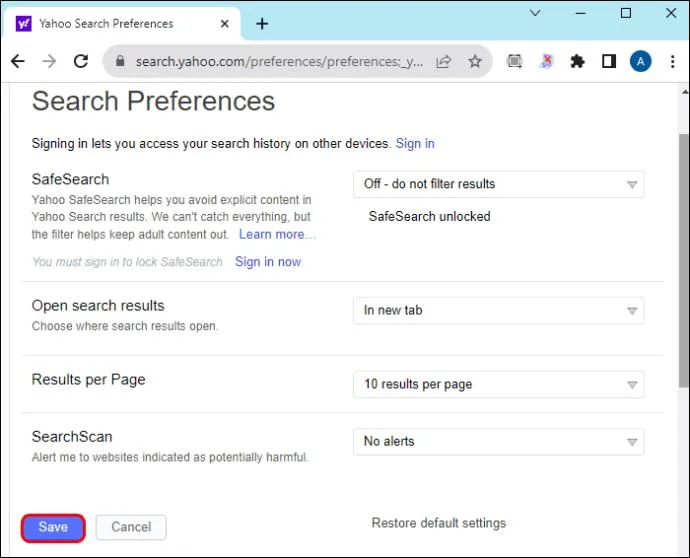Open the tab search chevron

535,13
